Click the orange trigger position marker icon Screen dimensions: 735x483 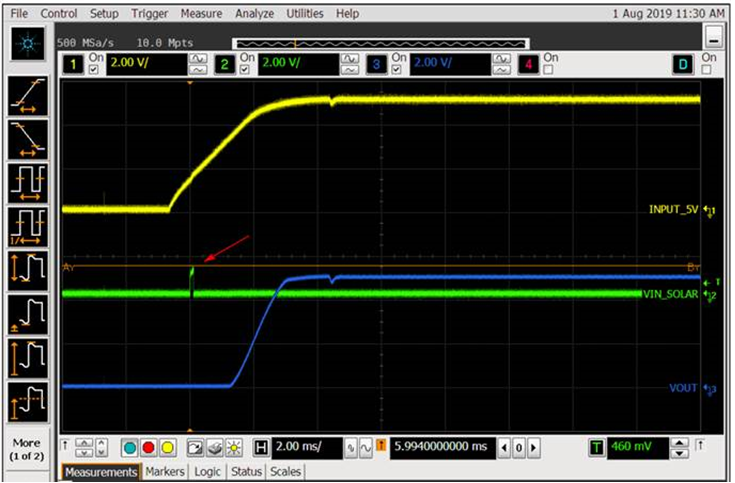381,445
